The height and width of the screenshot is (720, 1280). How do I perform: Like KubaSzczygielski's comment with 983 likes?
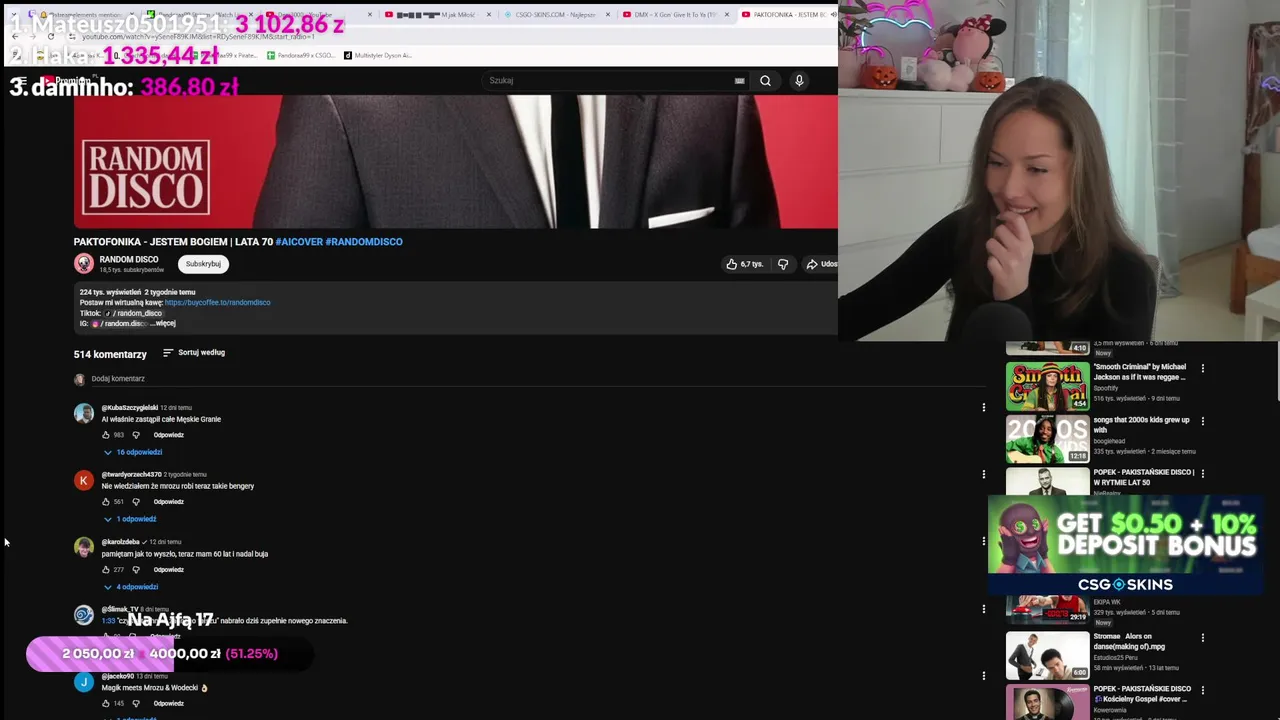[x=106, y=435]
